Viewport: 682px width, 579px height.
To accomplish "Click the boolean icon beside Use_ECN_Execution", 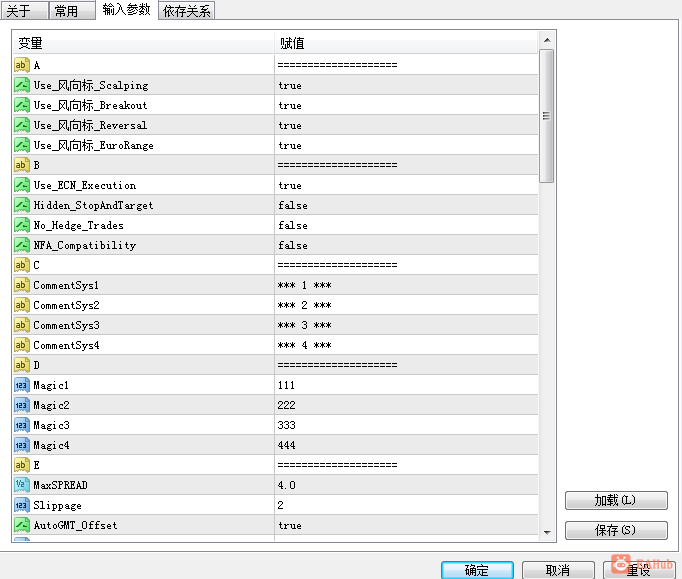I will 22,185.
